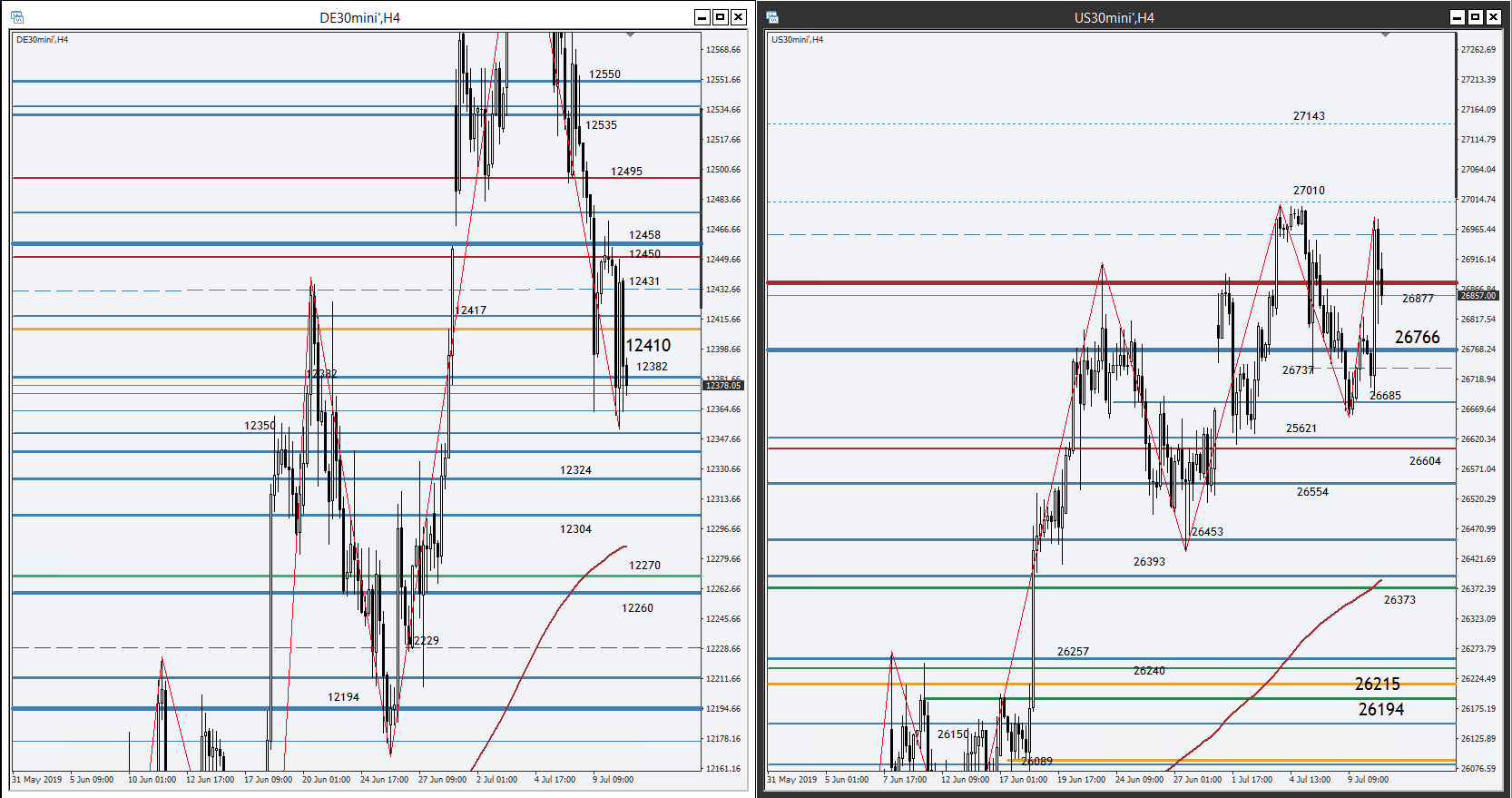Image resolution: width=1512 pixels, height=798 pixels.
Task: Select the 12304 level label
Action: coord(575,529)
